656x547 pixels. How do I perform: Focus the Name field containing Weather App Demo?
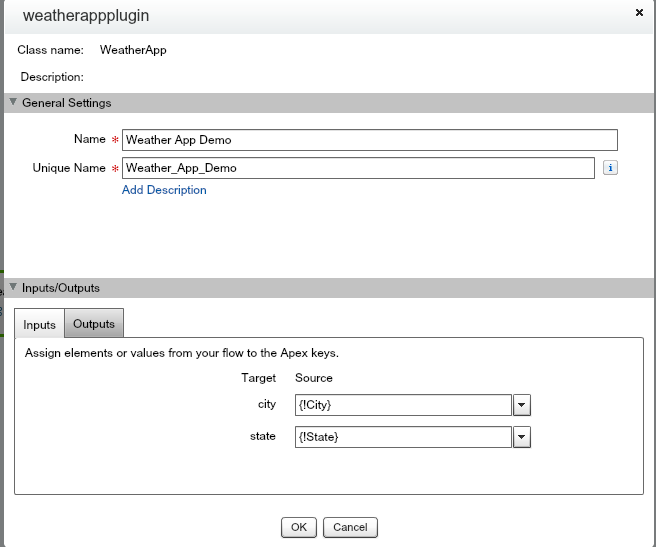pos(369,140)
